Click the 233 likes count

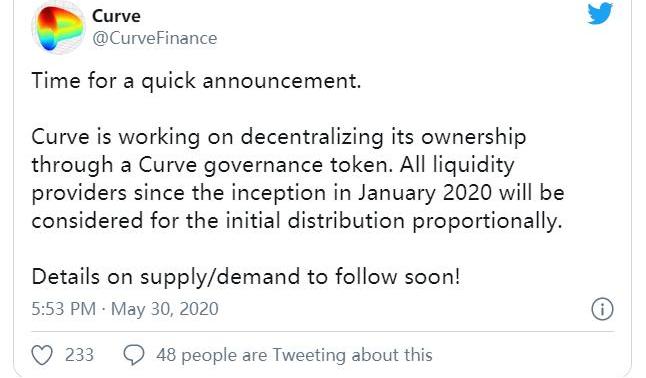tap(80, 355)
